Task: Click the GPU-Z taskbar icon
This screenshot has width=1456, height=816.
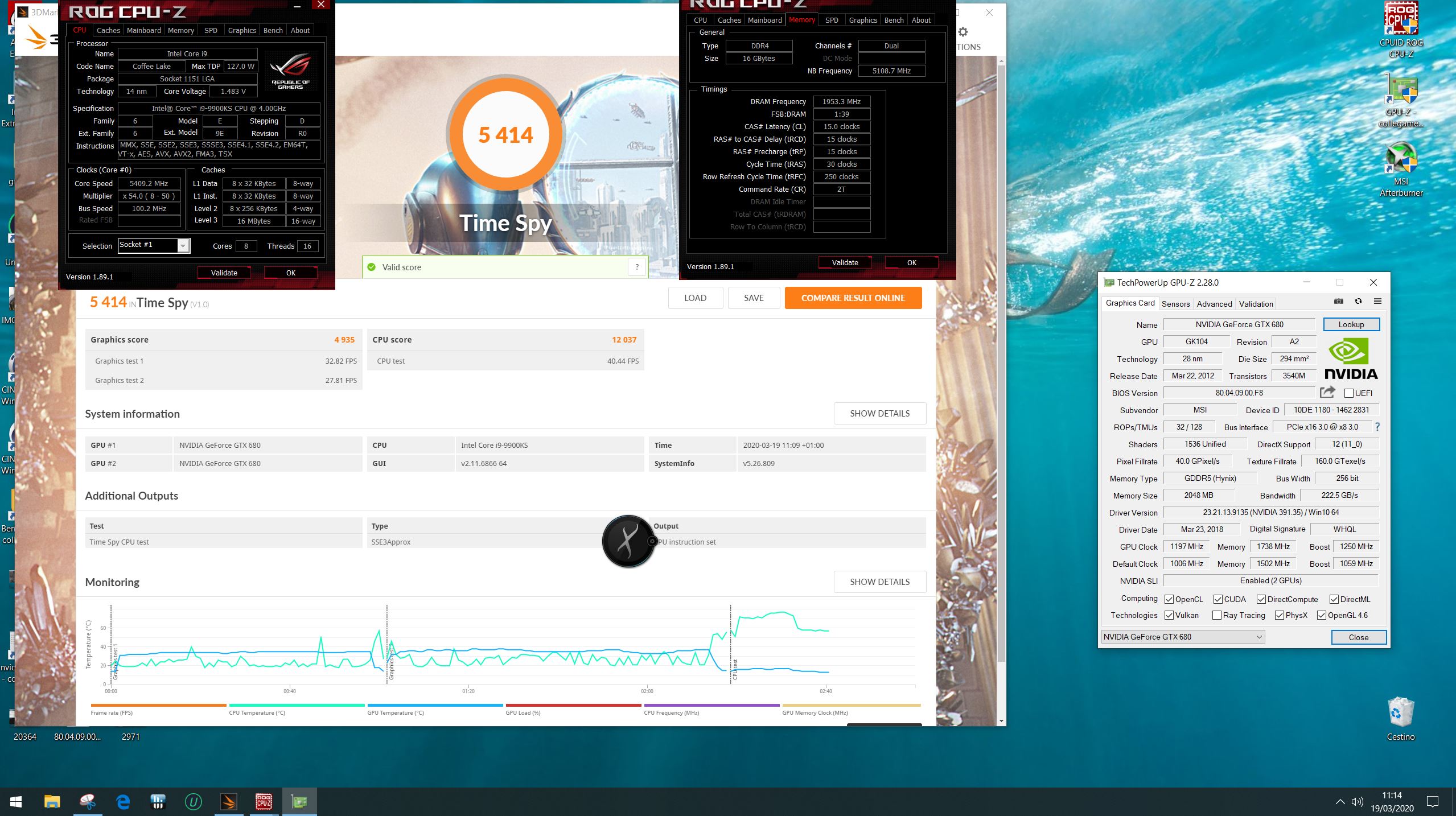Action: (299, 802)
